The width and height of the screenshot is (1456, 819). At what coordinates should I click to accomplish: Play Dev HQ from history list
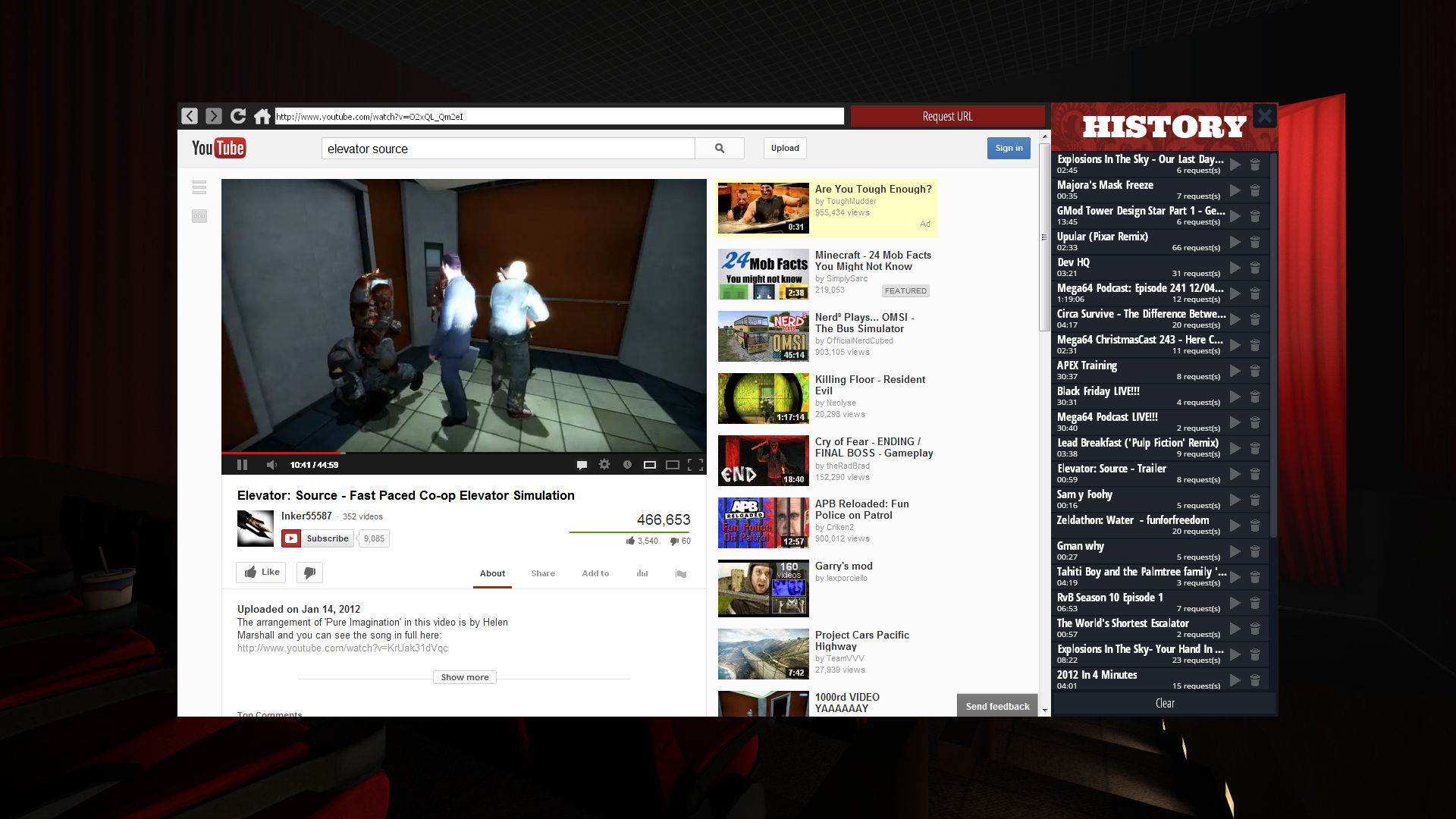1235,268
